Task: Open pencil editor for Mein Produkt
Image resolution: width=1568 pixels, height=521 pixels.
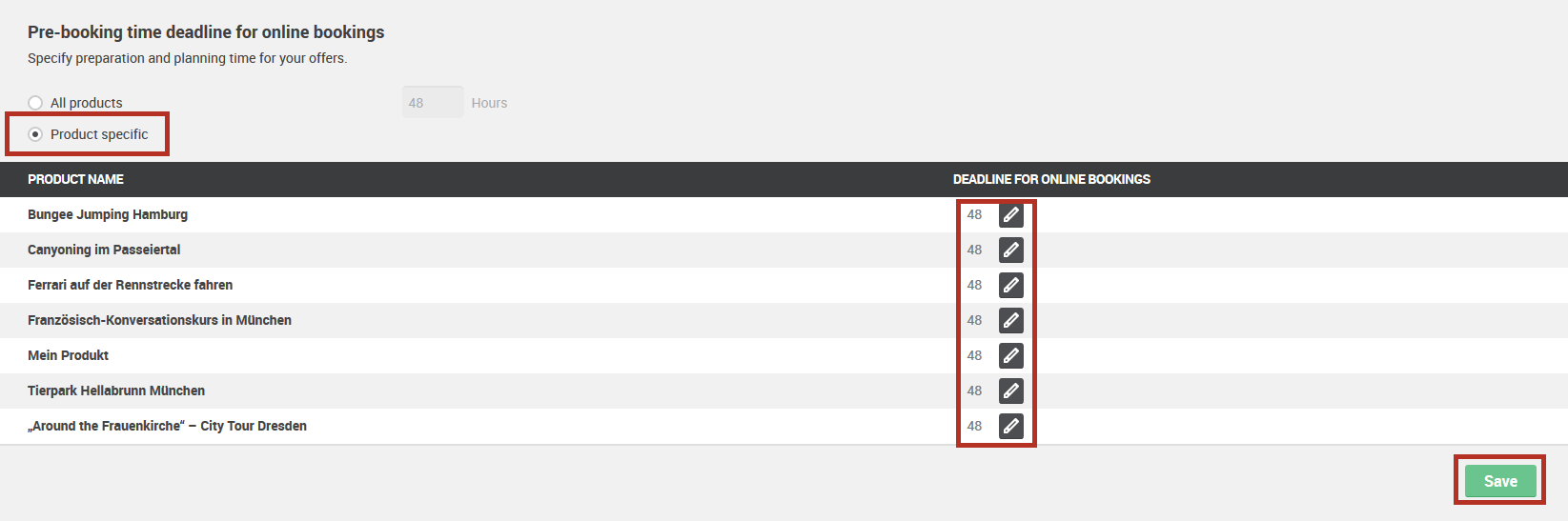Action: point(1010,355)
